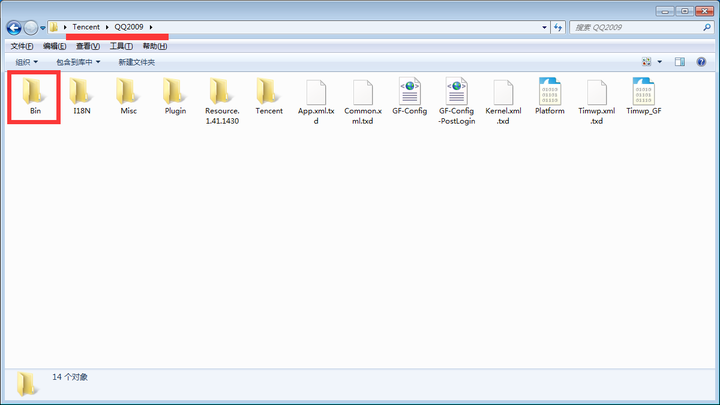Close the Explorer window
Image resolution: width=720 pixels, height=405 pixels.
tap(704, 11)
